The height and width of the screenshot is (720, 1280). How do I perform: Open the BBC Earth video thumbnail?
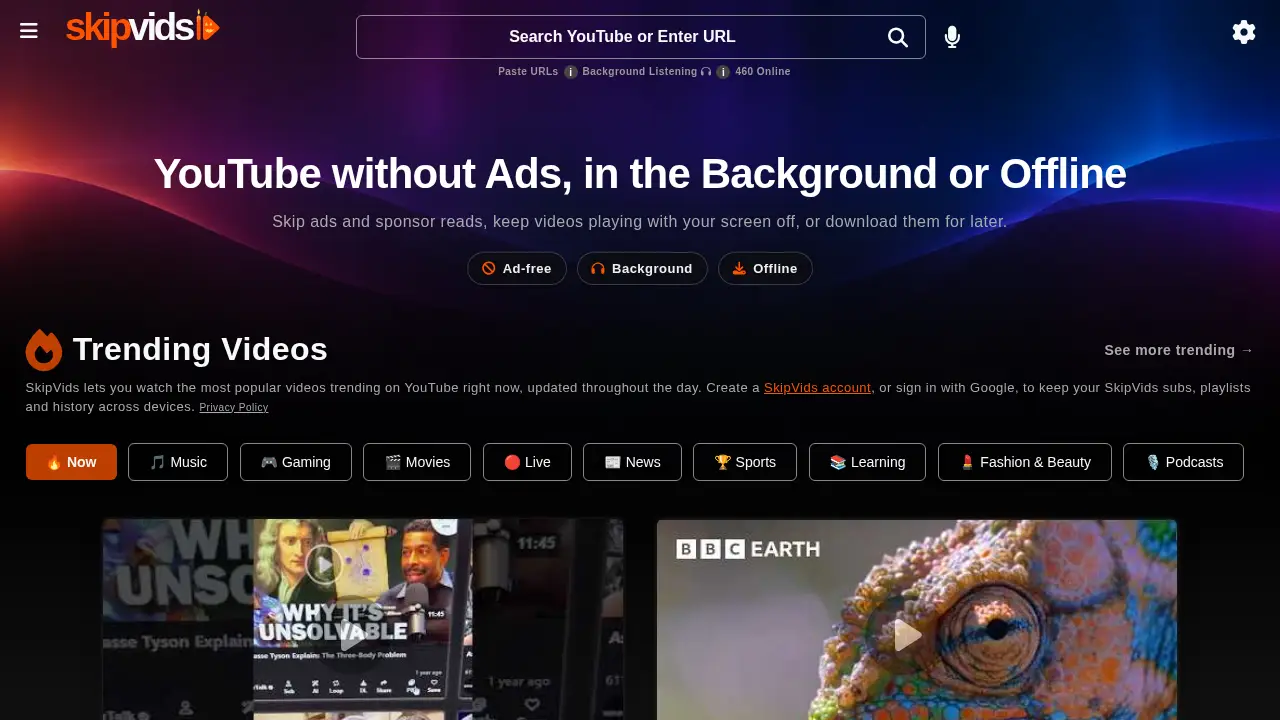pos(917,619)
